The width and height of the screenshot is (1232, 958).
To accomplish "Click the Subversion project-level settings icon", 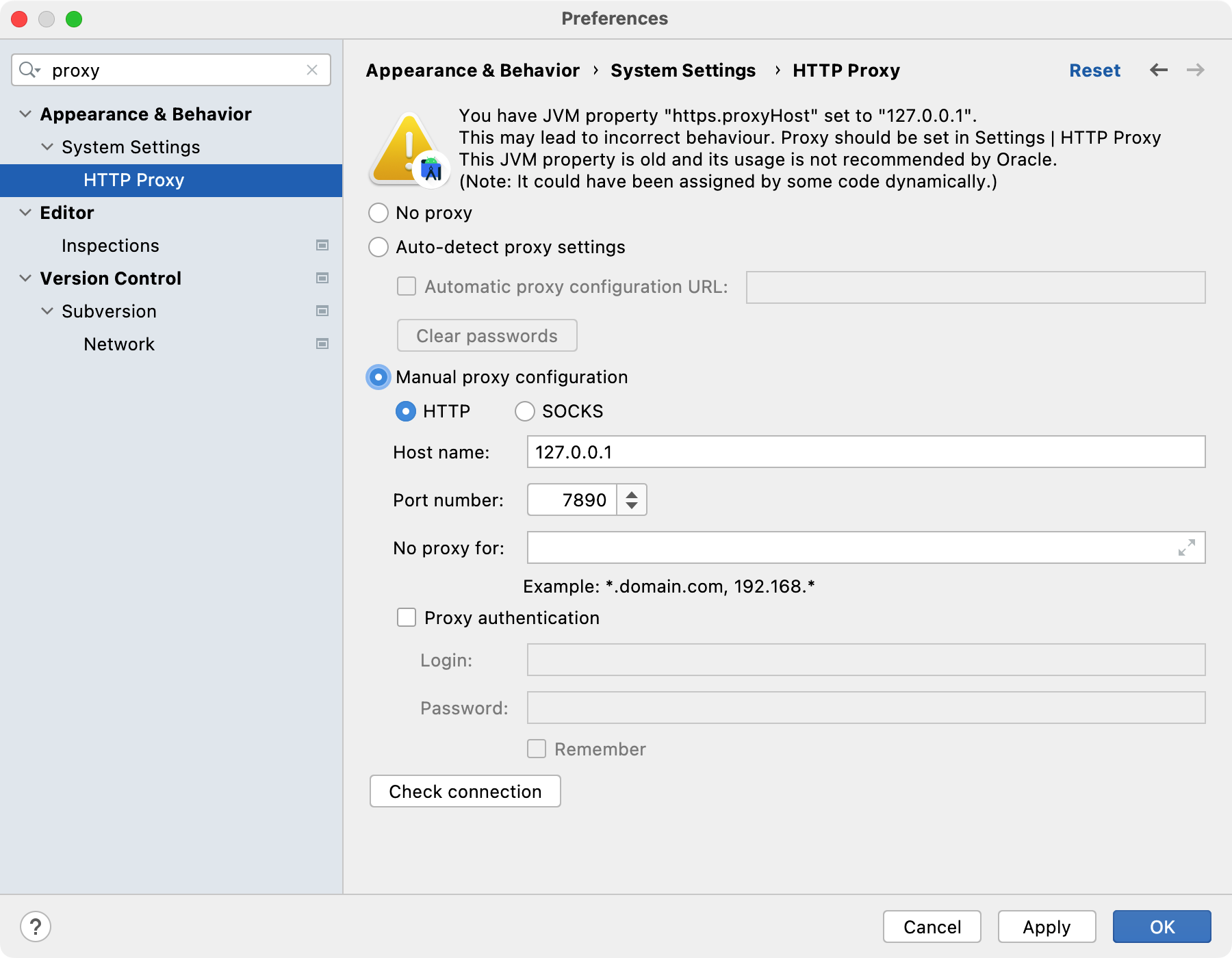I will [322, 311].
